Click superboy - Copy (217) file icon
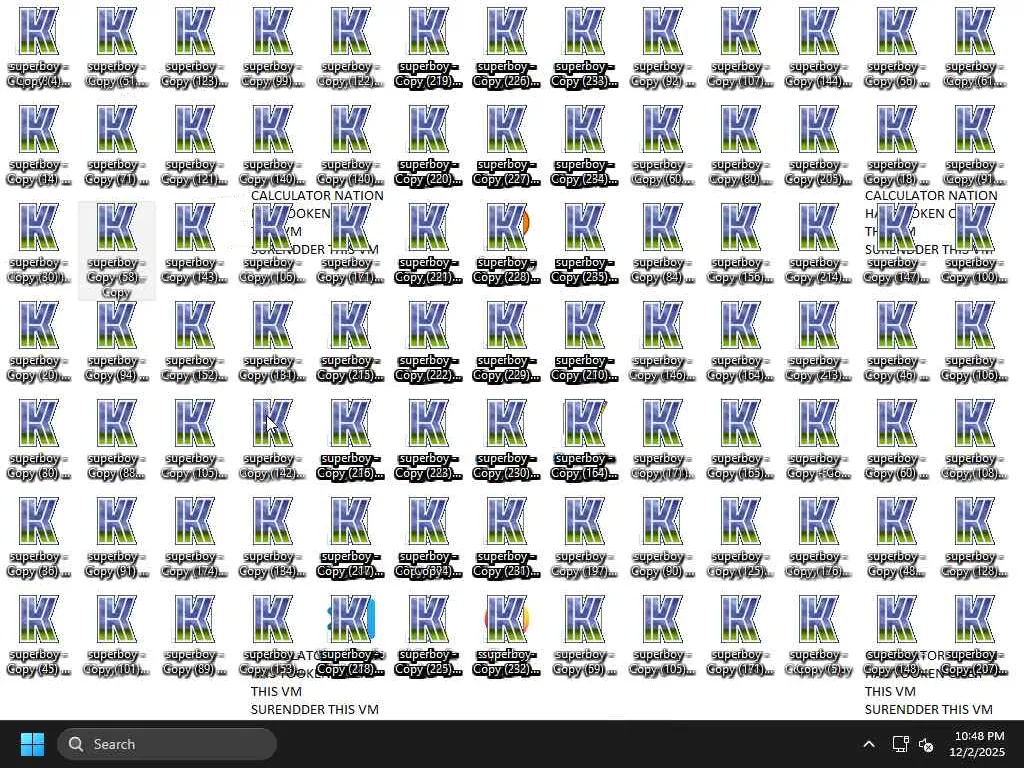1024x768 pixels. [x=351, y=537]
